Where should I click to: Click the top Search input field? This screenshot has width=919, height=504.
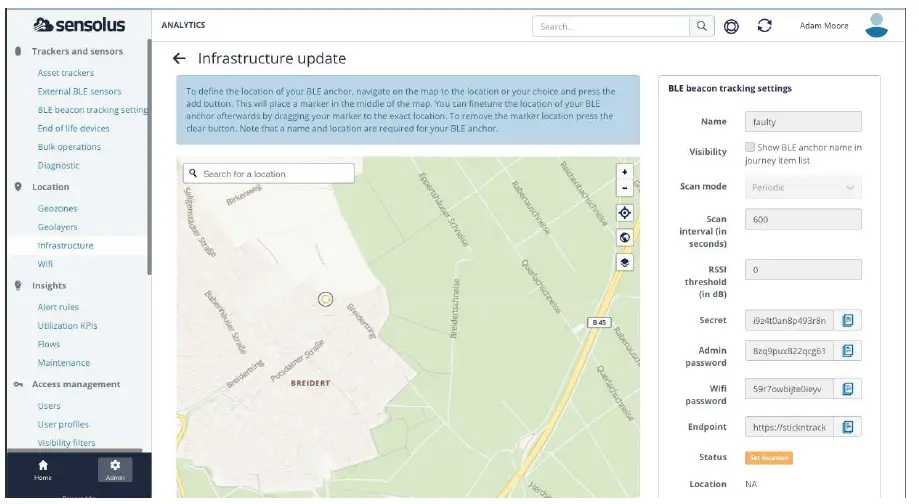[611, 26]
